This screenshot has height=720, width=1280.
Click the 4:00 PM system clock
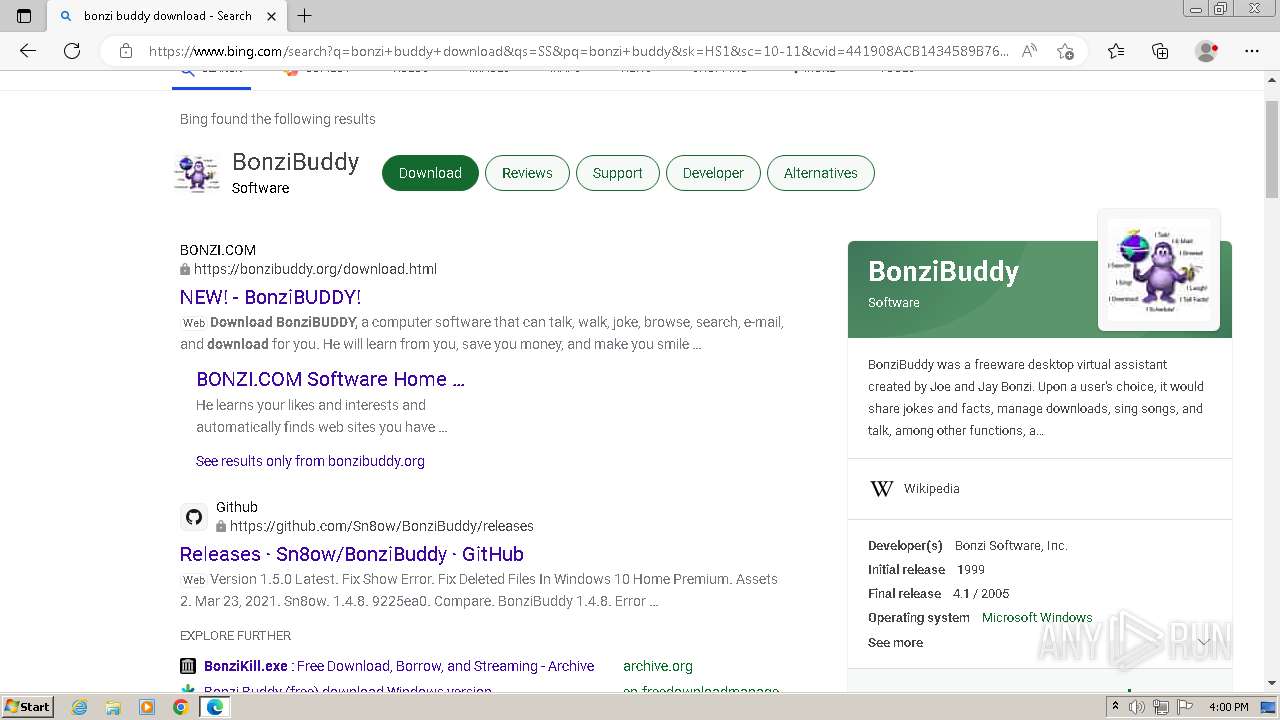tap(1228, 707)
